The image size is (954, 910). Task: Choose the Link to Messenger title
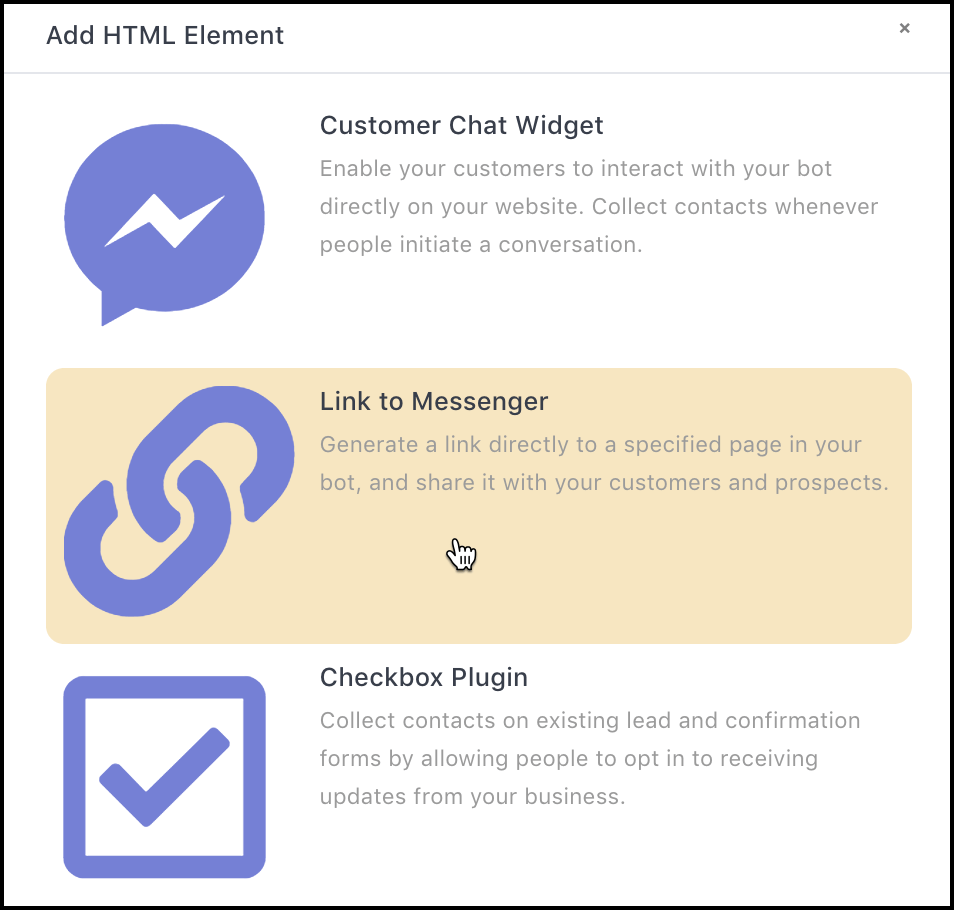[x=434, y=401]
